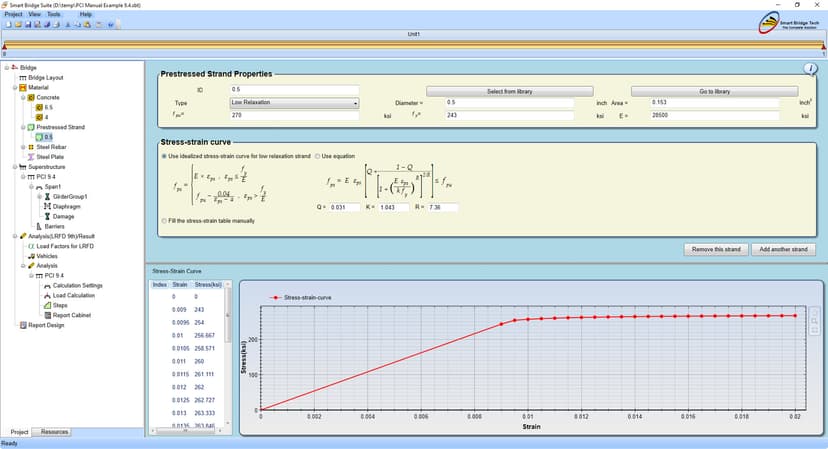
Task: Click the Material node icon
Action: point(23,88)
